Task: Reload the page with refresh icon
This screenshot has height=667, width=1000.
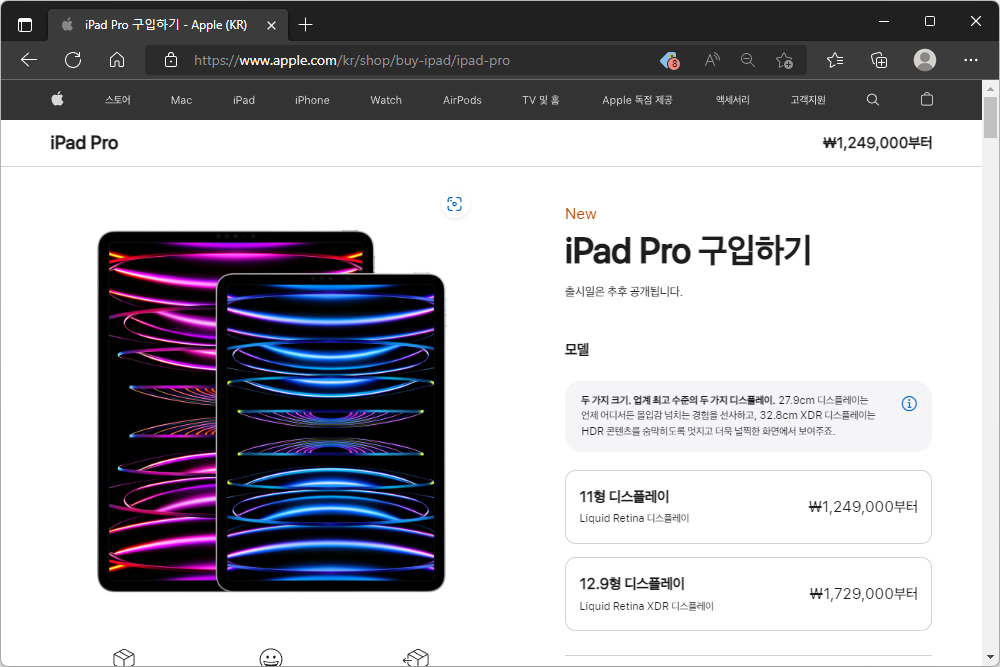Action: (73, 61)
